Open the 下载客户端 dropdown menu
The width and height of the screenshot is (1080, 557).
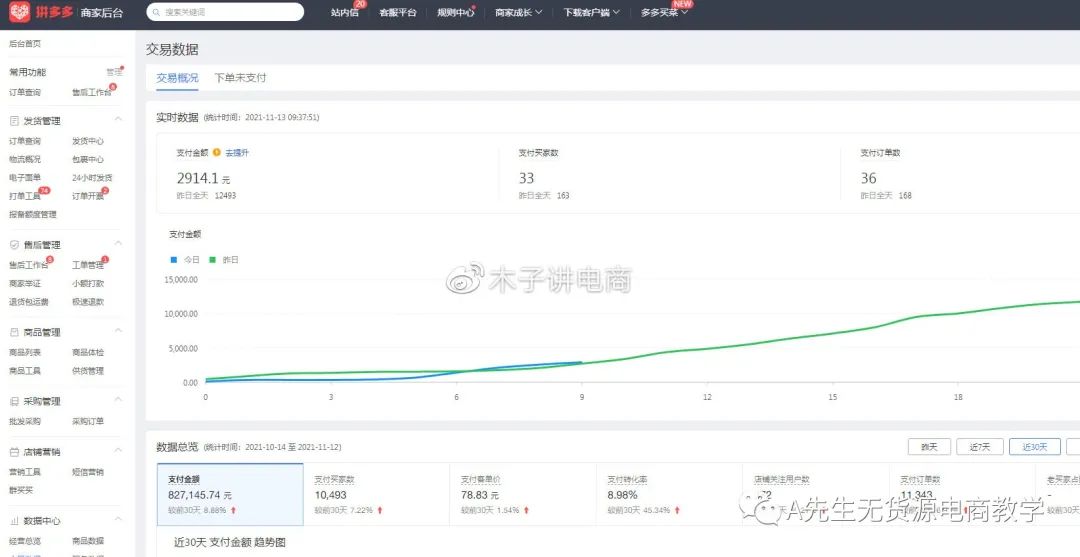pos(591,12)
